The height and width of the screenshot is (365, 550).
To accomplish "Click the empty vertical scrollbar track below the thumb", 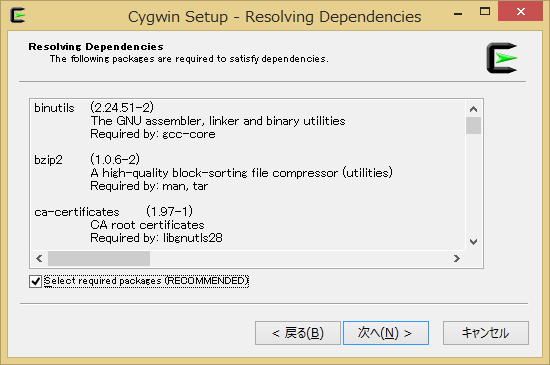I will click(x=474, y=184).
